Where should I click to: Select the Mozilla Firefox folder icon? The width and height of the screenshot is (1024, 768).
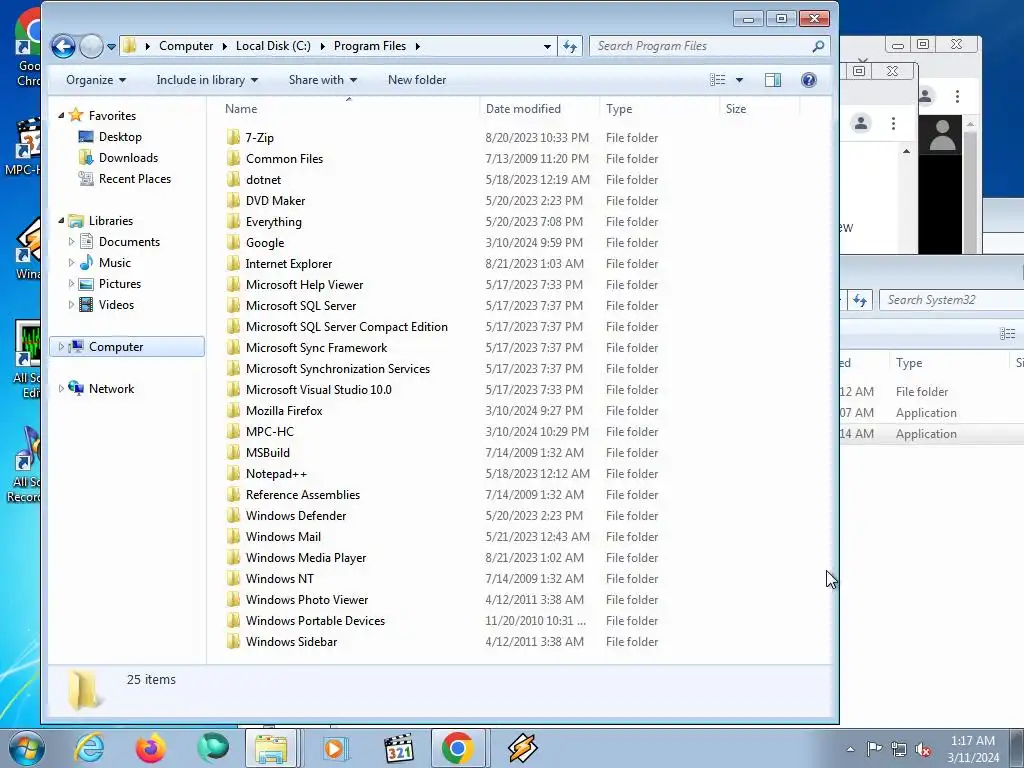pyautogui.click(x=233, y=411)
